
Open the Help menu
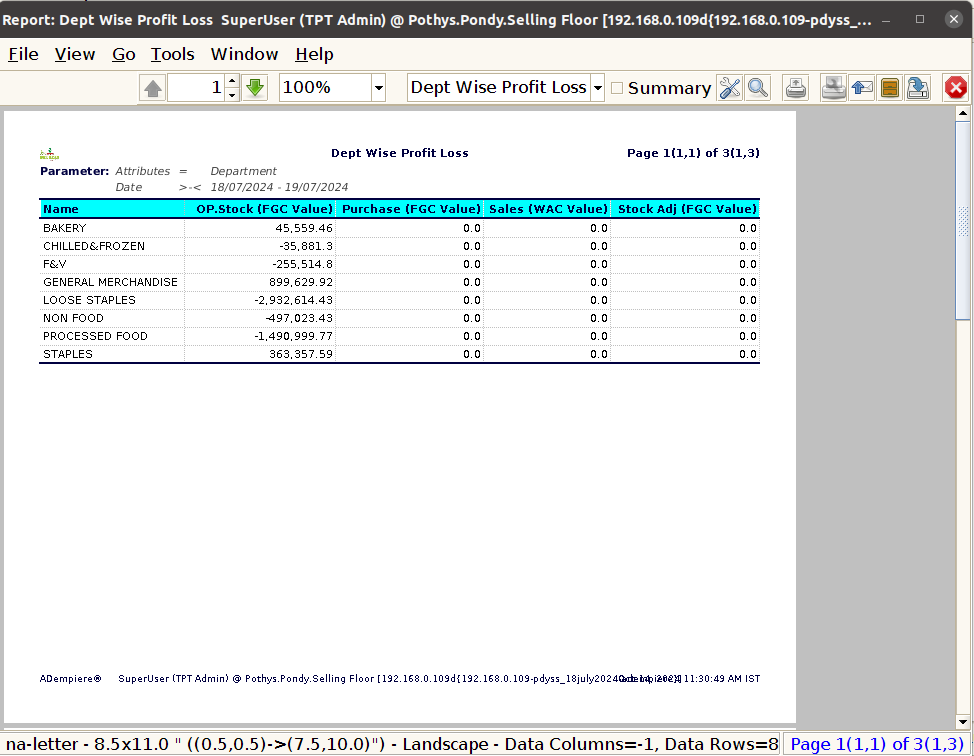[x=314, y=55]
